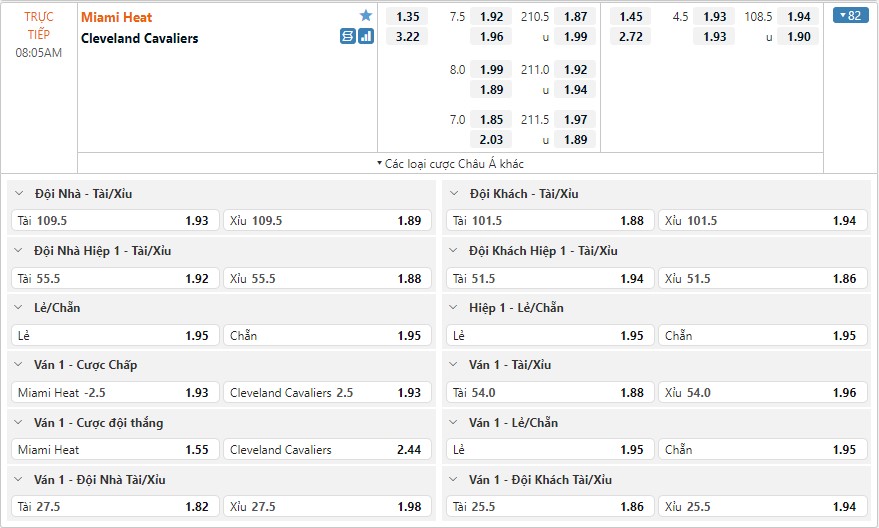Collapse Hiệp 1 - Lẻ/Chẵn section

(454, 308)
